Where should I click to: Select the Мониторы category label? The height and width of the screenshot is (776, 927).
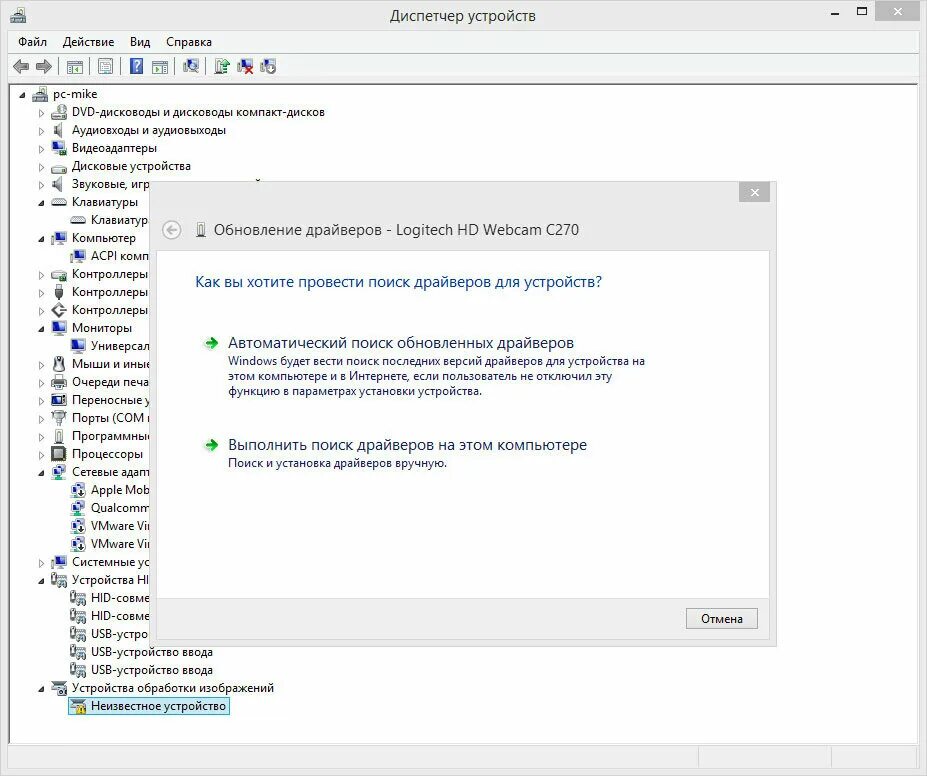pos(102,328)
